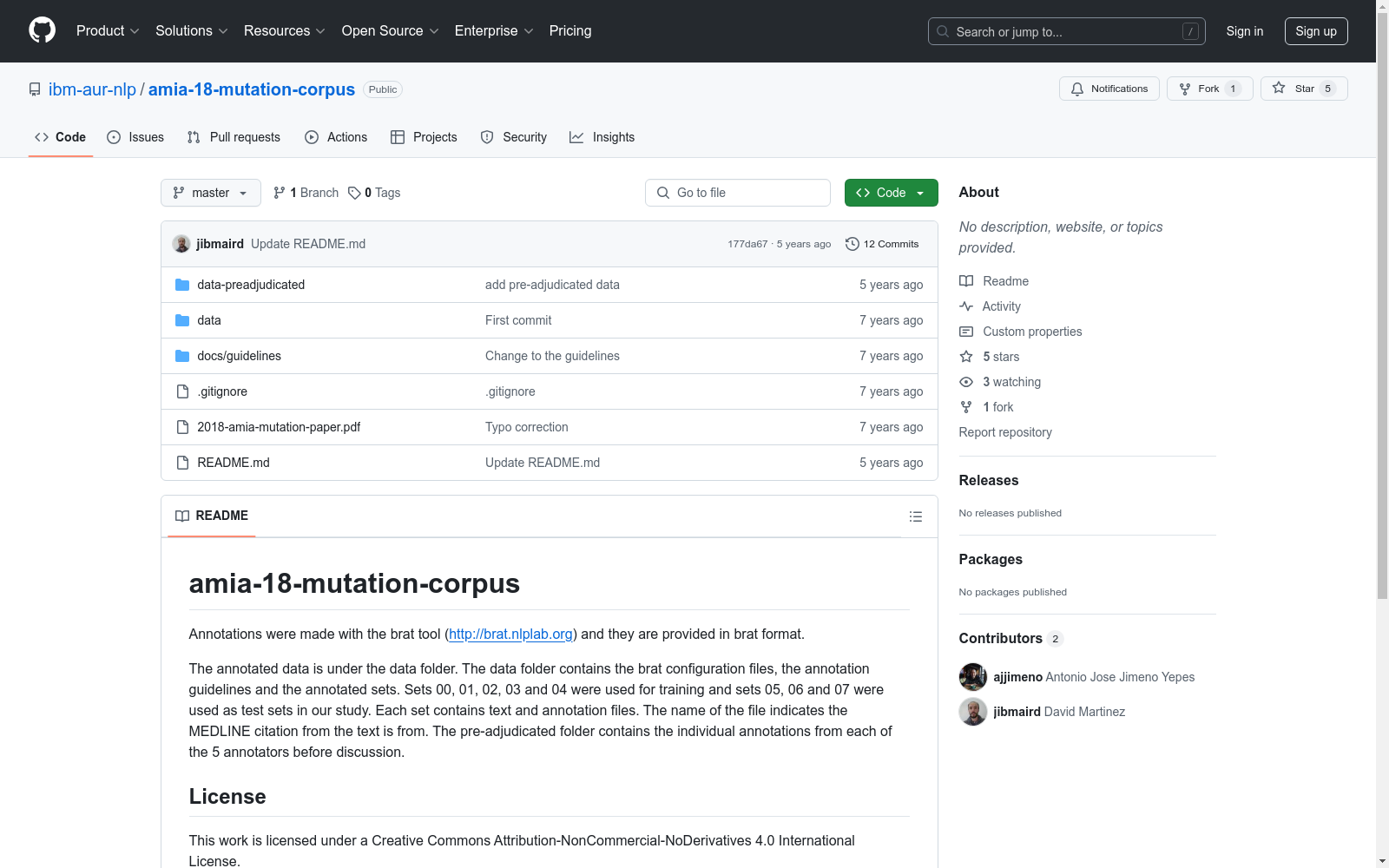Open the Actions tab
The height and width of the screenshot is (868, 1389).
336,137
